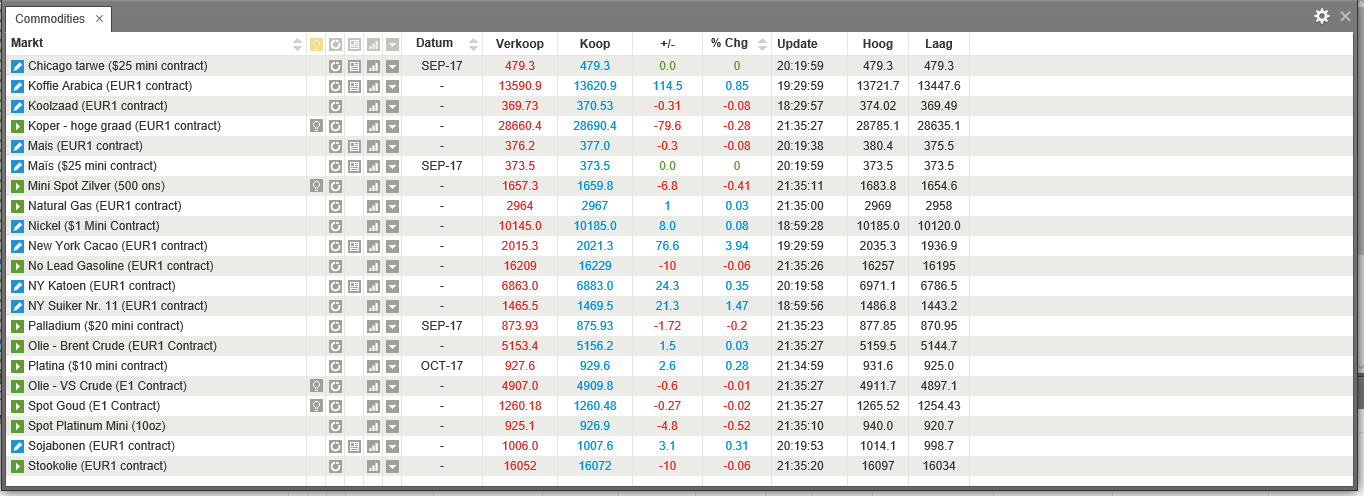Expand the dropdown arrow in the column header

tap(392, 44)
